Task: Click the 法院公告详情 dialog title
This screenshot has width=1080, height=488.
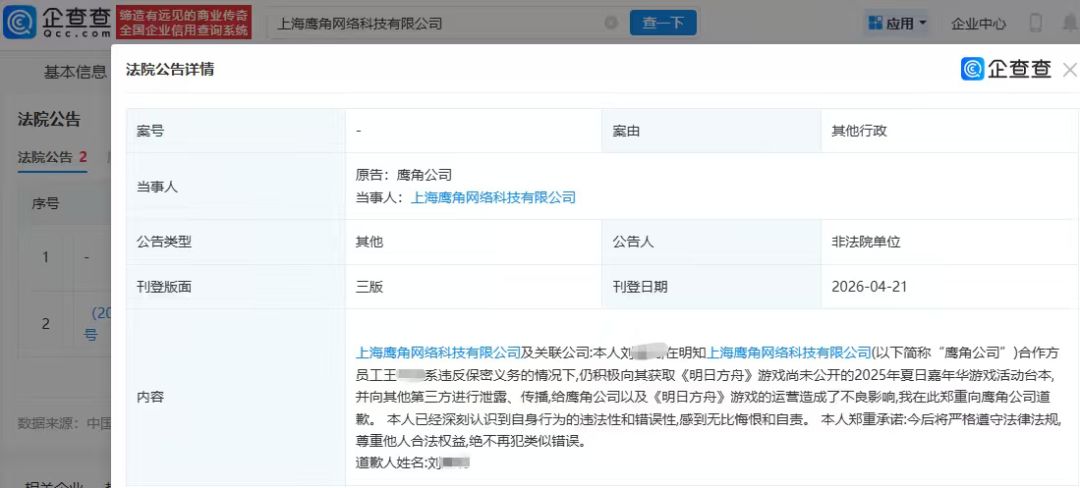Action: [x=169, y=70]
